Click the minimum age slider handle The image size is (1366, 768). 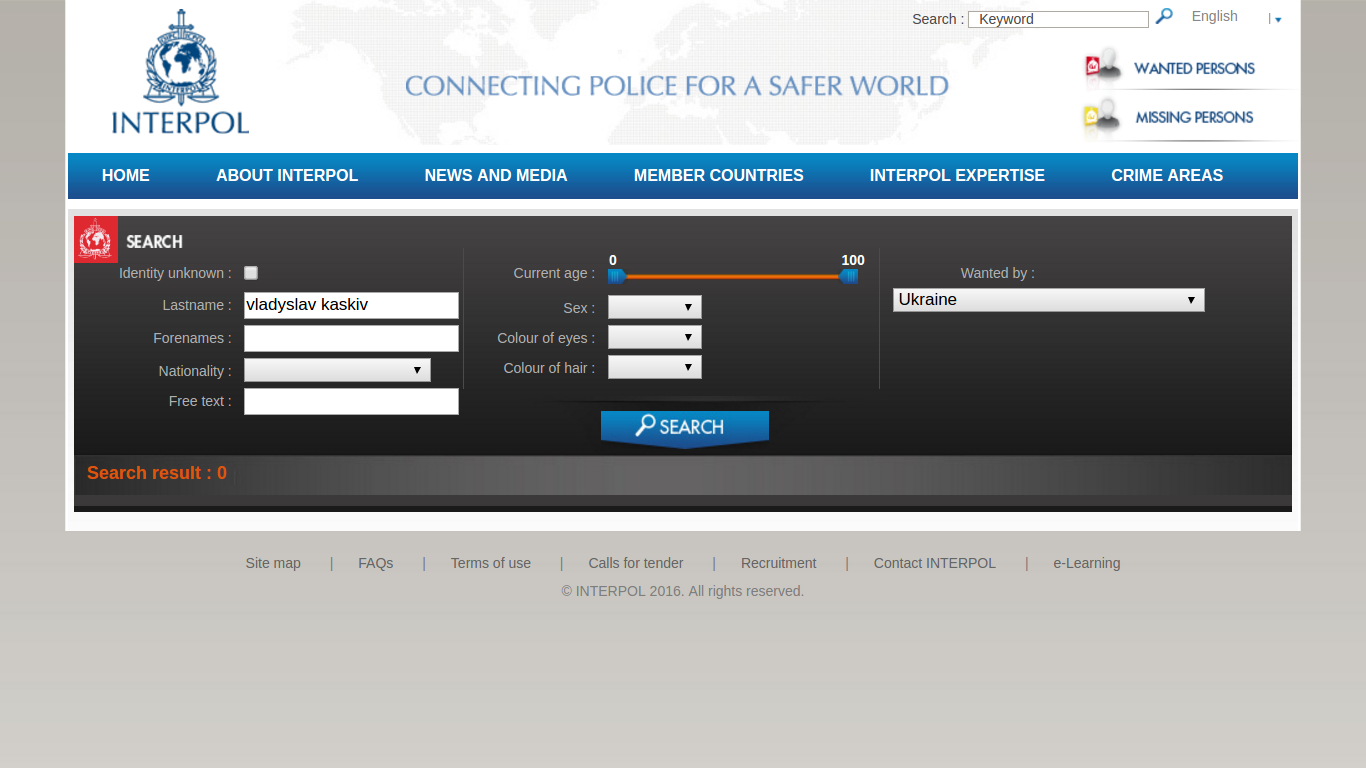point(616,276)
